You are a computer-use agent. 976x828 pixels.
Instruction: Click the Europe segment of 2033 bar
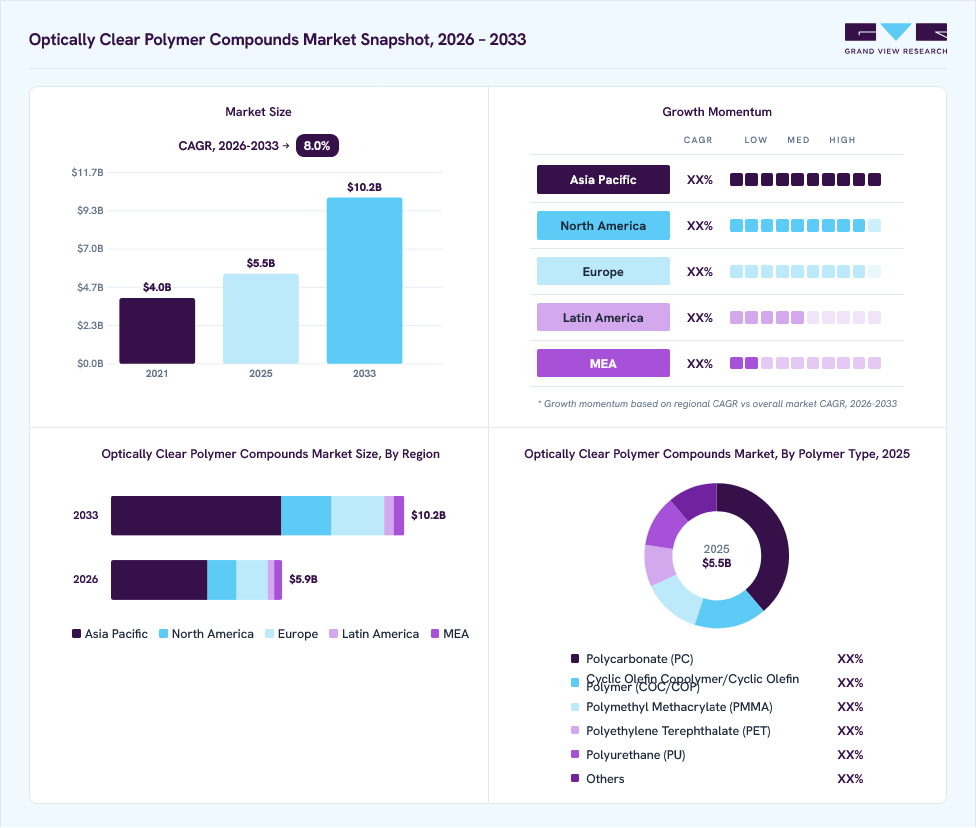(357, 515)
